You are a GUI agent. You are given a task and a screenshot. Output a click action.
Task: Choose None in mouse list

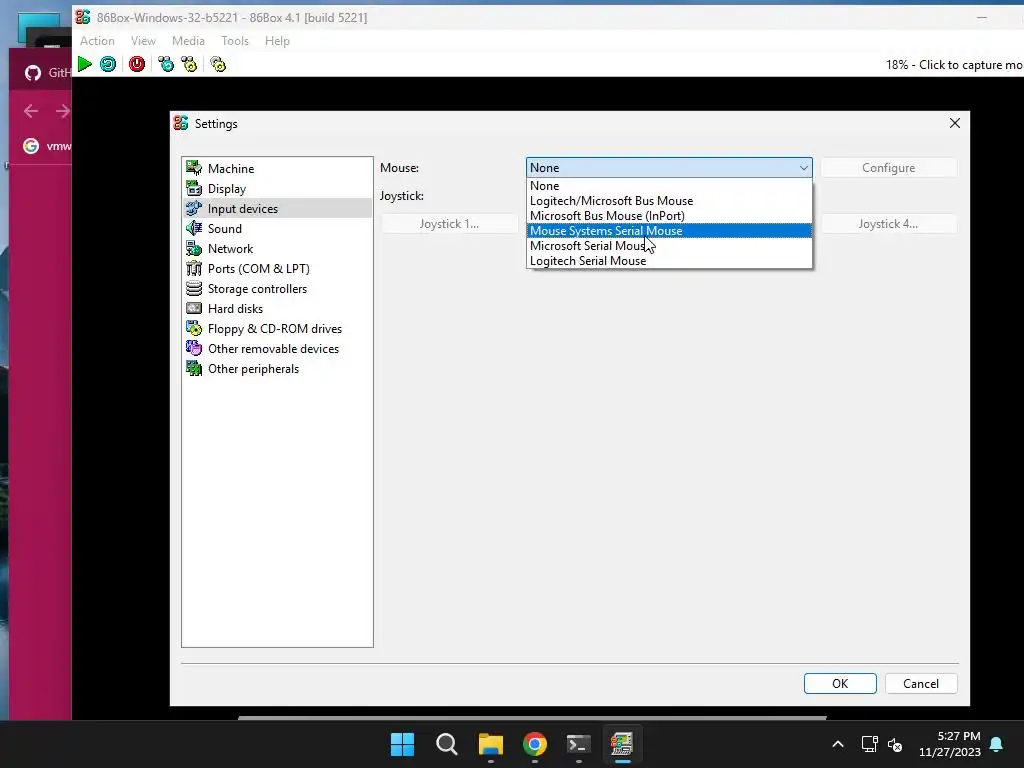pos(669,185)
